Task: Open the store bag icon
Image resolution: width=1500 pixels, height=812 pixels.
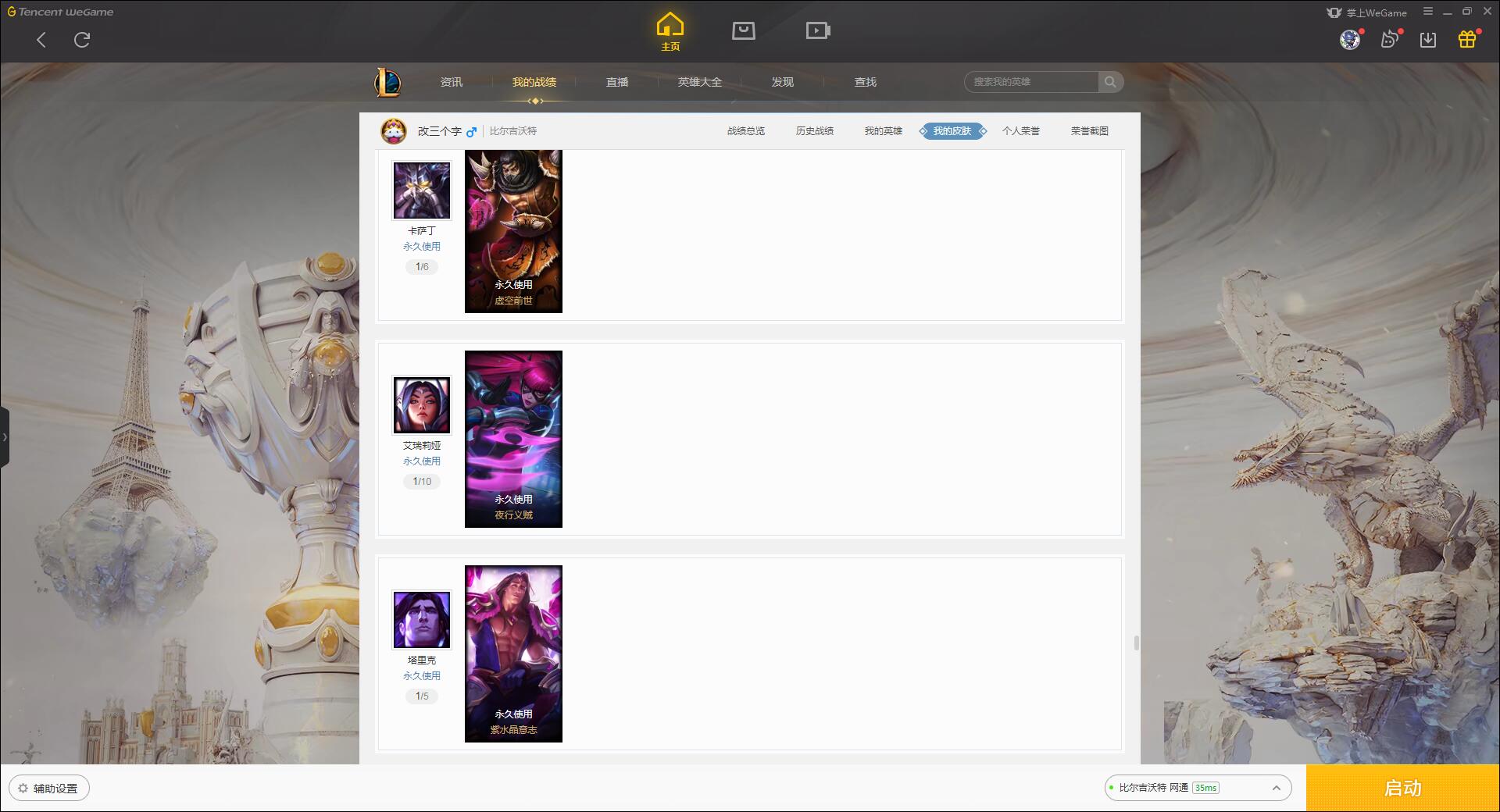Action: pos(744,30)
